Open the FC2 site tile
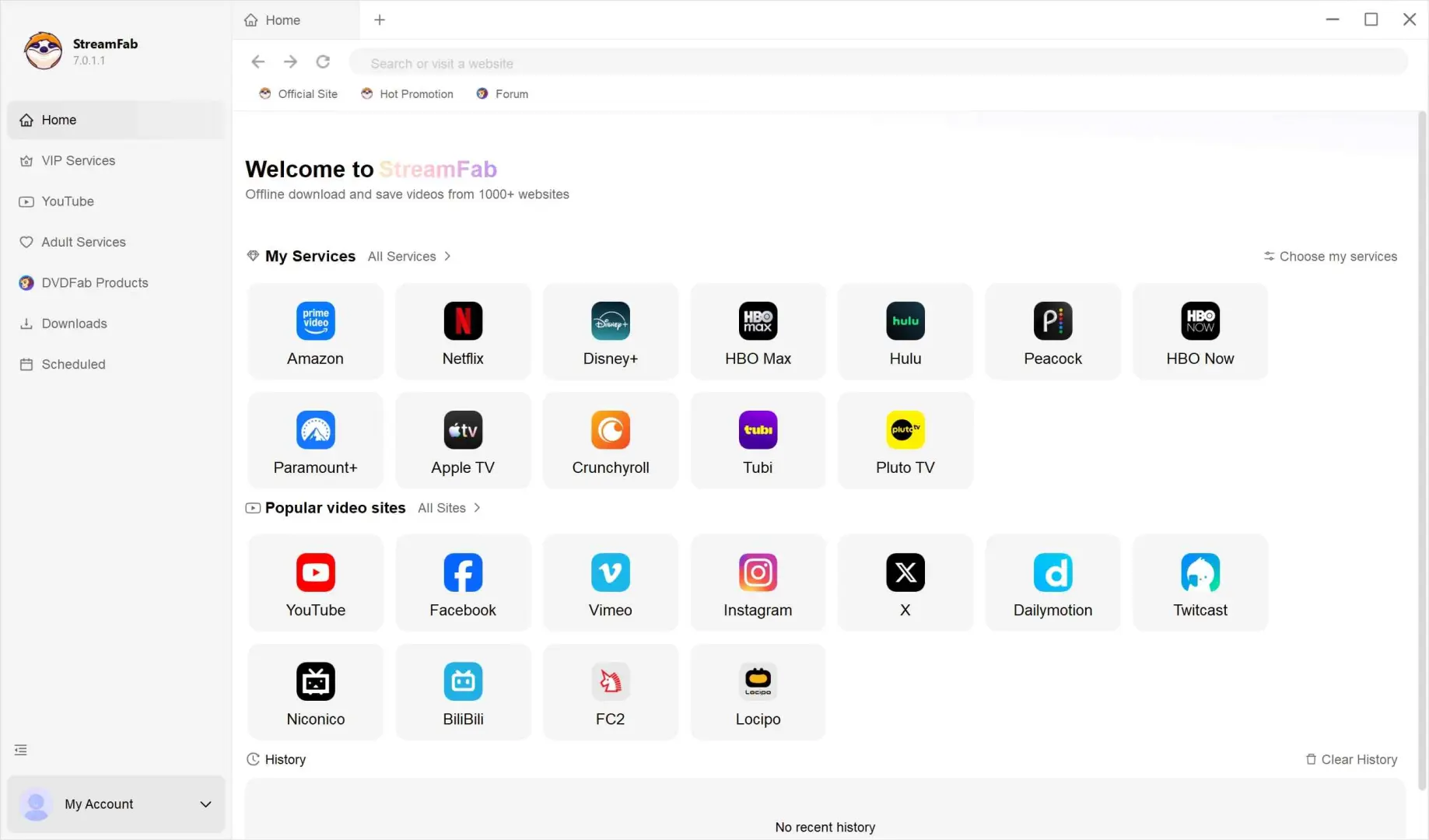The image size is (1429, 840). (x=611, y=692)
